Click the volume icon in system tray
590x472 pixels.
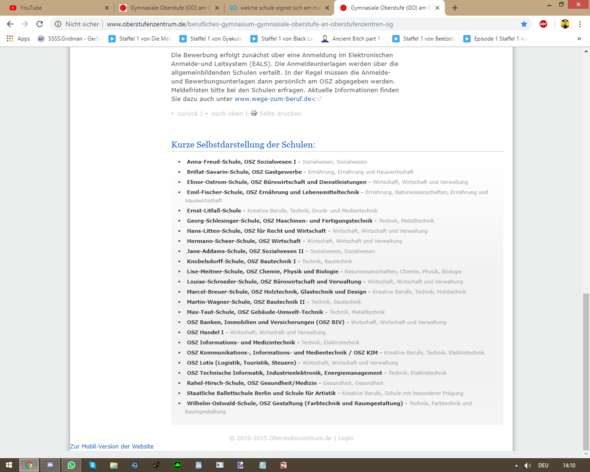528,466
